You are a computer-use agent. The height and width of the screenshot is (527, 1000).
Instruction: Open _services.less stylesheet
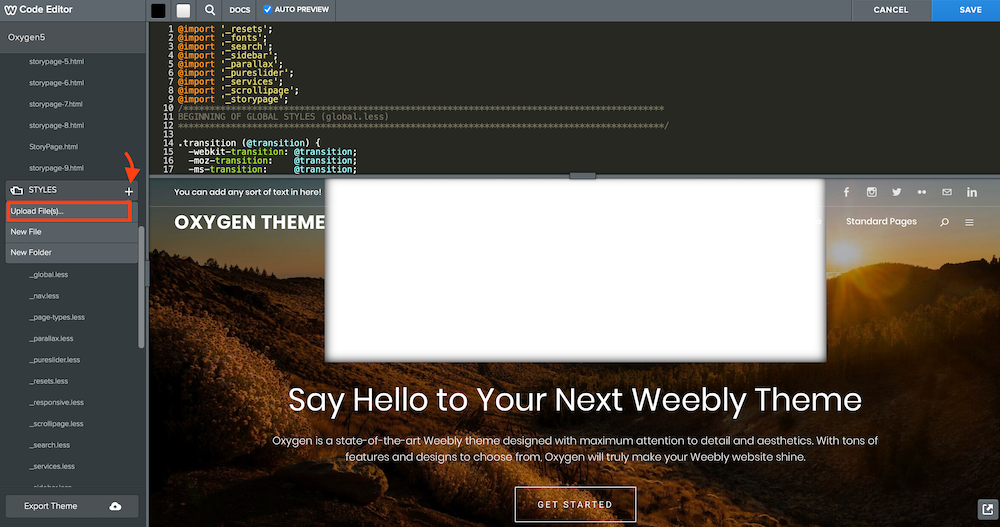[52, 466]
